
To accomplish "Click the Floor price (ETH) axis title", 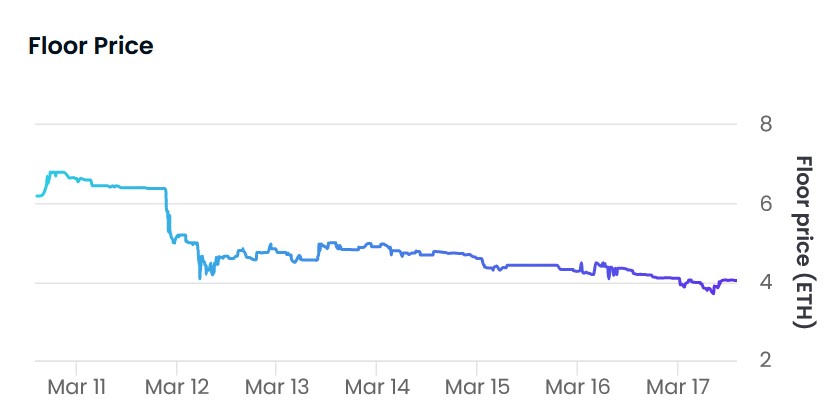I will pyautogui.click(x=803, y=242).
